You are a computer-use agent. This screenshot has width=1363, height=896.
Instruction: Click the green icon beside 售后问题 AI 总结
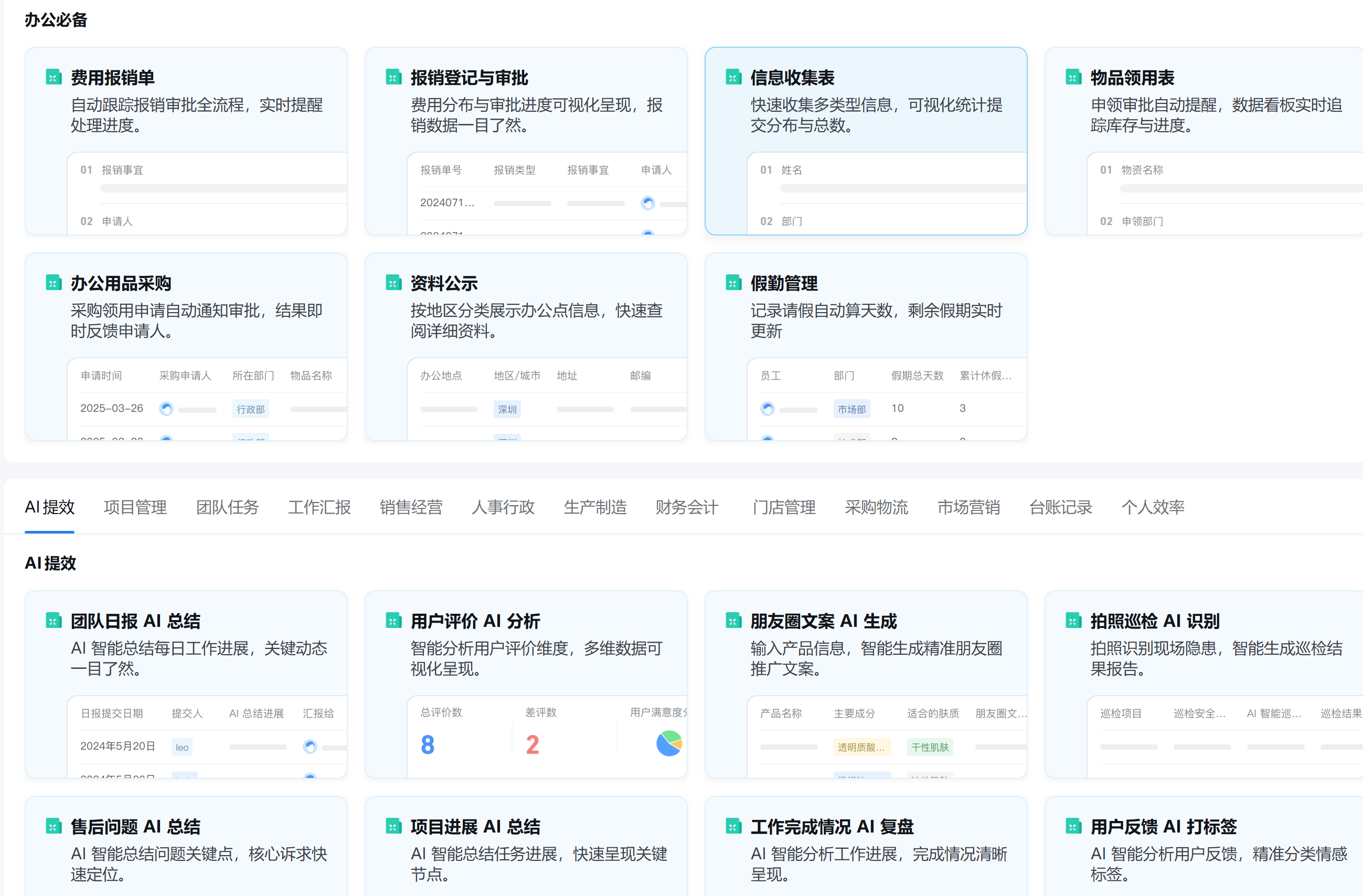click(x=54, y=826)
